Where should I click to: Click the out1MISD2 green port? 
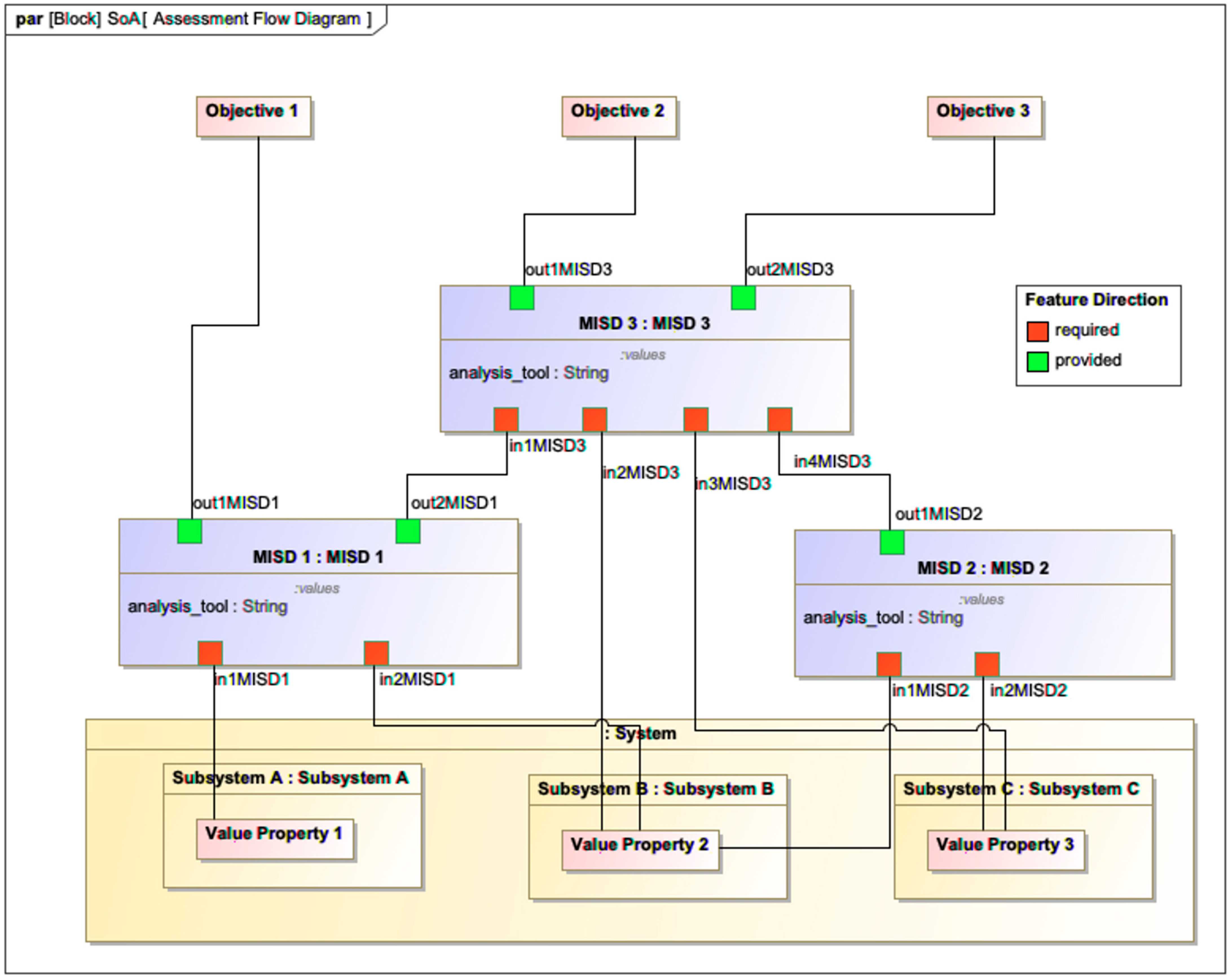(x=892, y=542)
